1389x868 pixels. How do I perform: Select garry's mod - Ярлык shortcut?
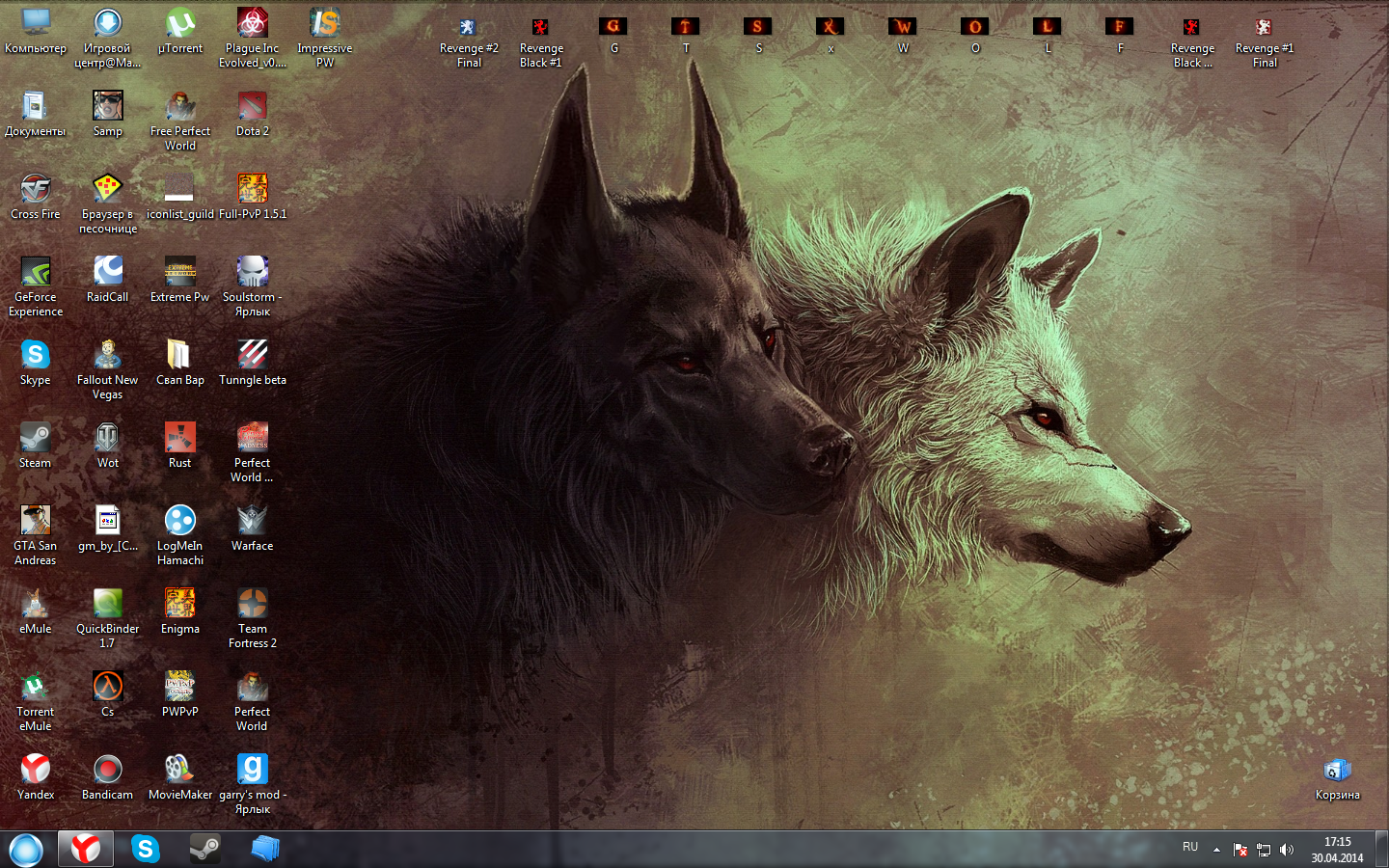pos(253,783)
